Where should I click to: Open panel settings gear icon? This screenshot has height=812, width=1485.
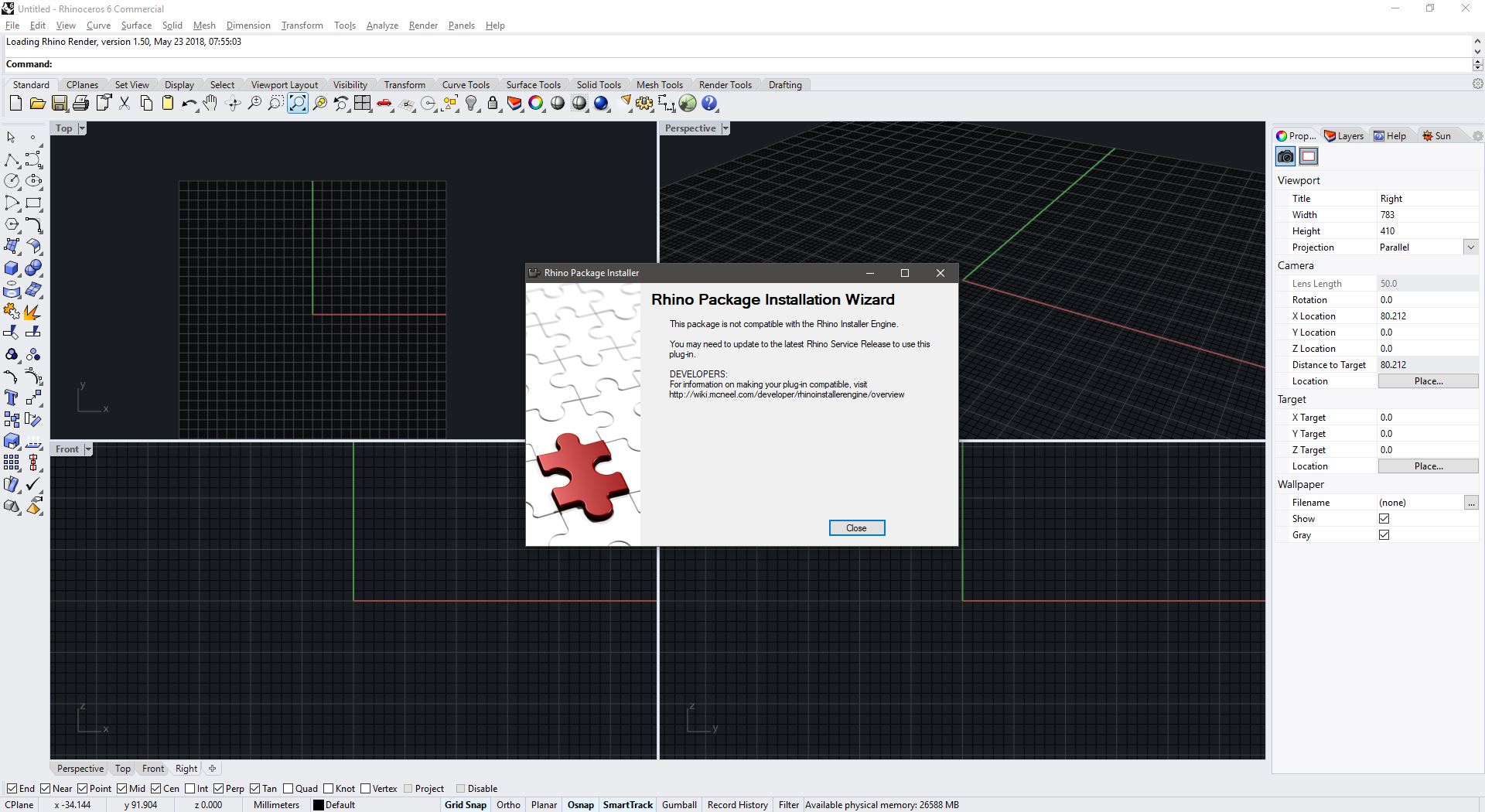coord(1477,136)
